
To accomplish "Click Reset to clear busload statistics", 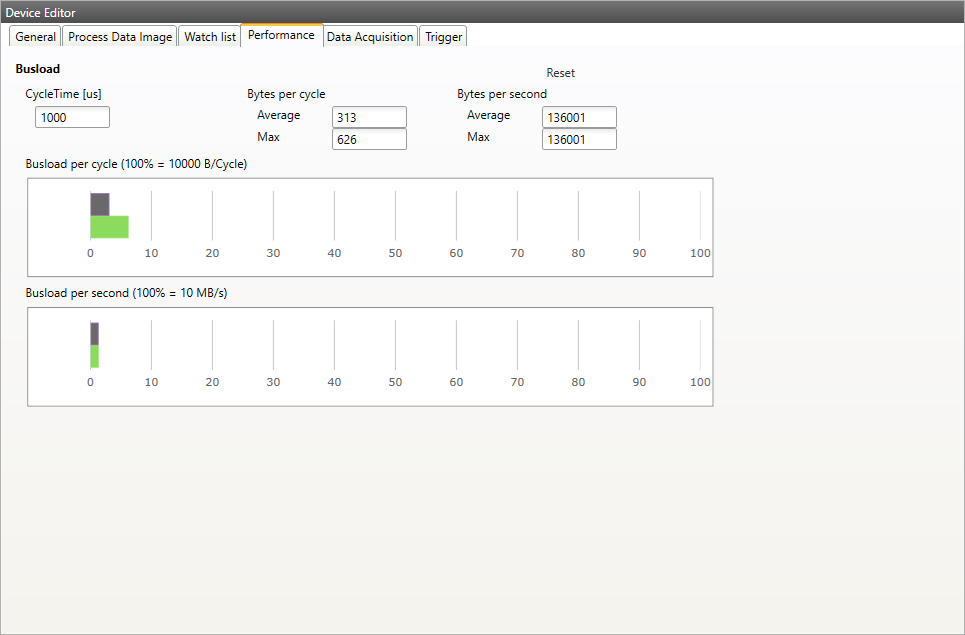I will [560, 72].
